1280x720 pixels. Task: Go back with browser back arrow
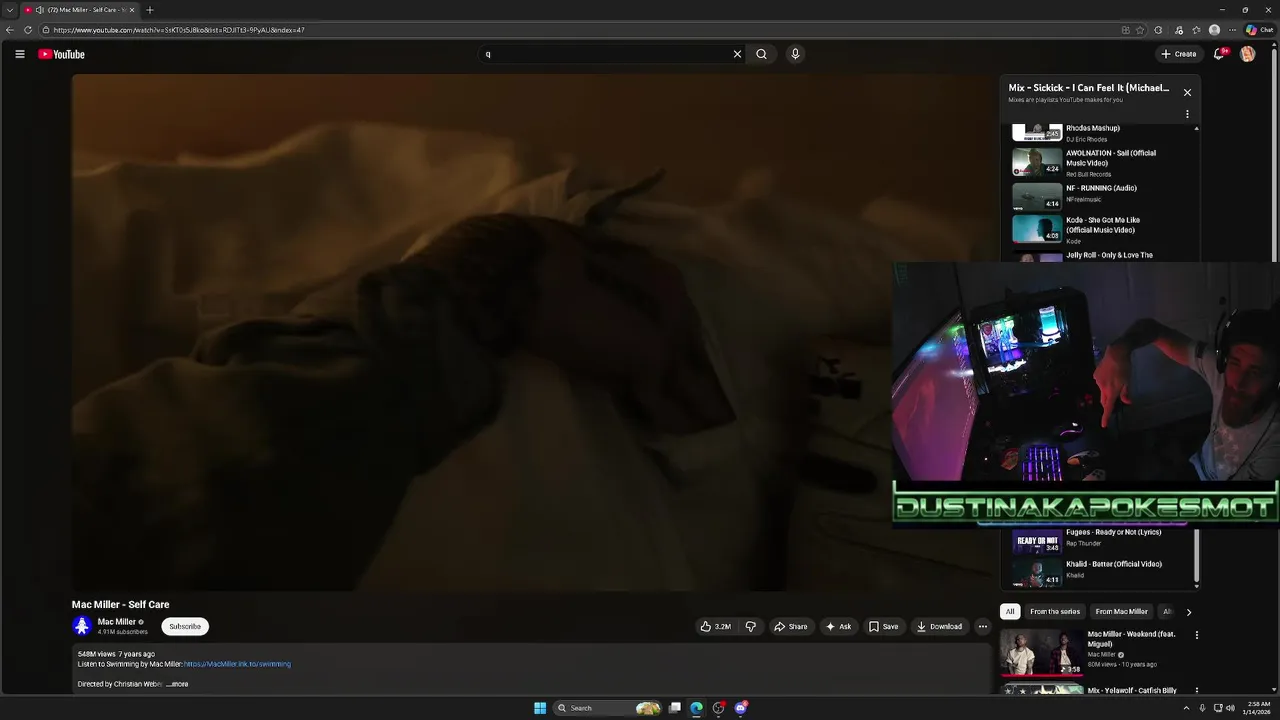(9, 30)
